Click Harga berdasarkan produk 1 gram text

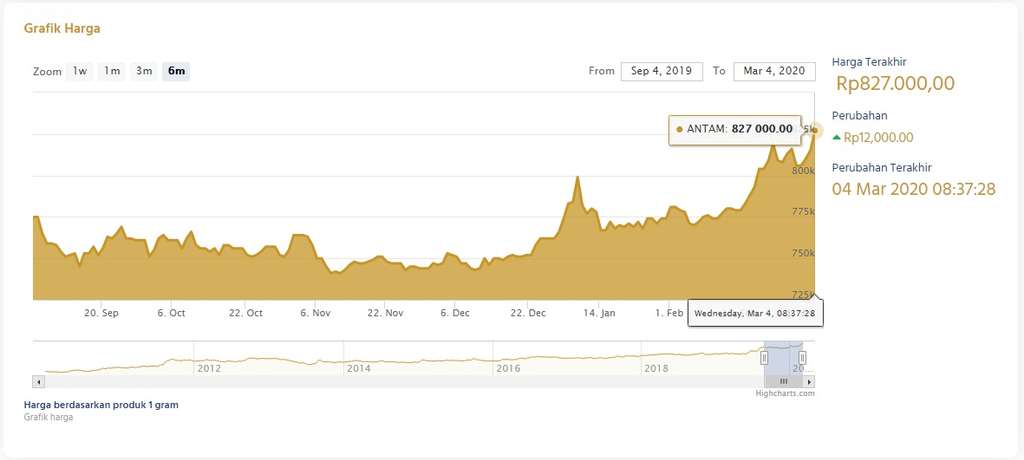[x=101, y=404]
